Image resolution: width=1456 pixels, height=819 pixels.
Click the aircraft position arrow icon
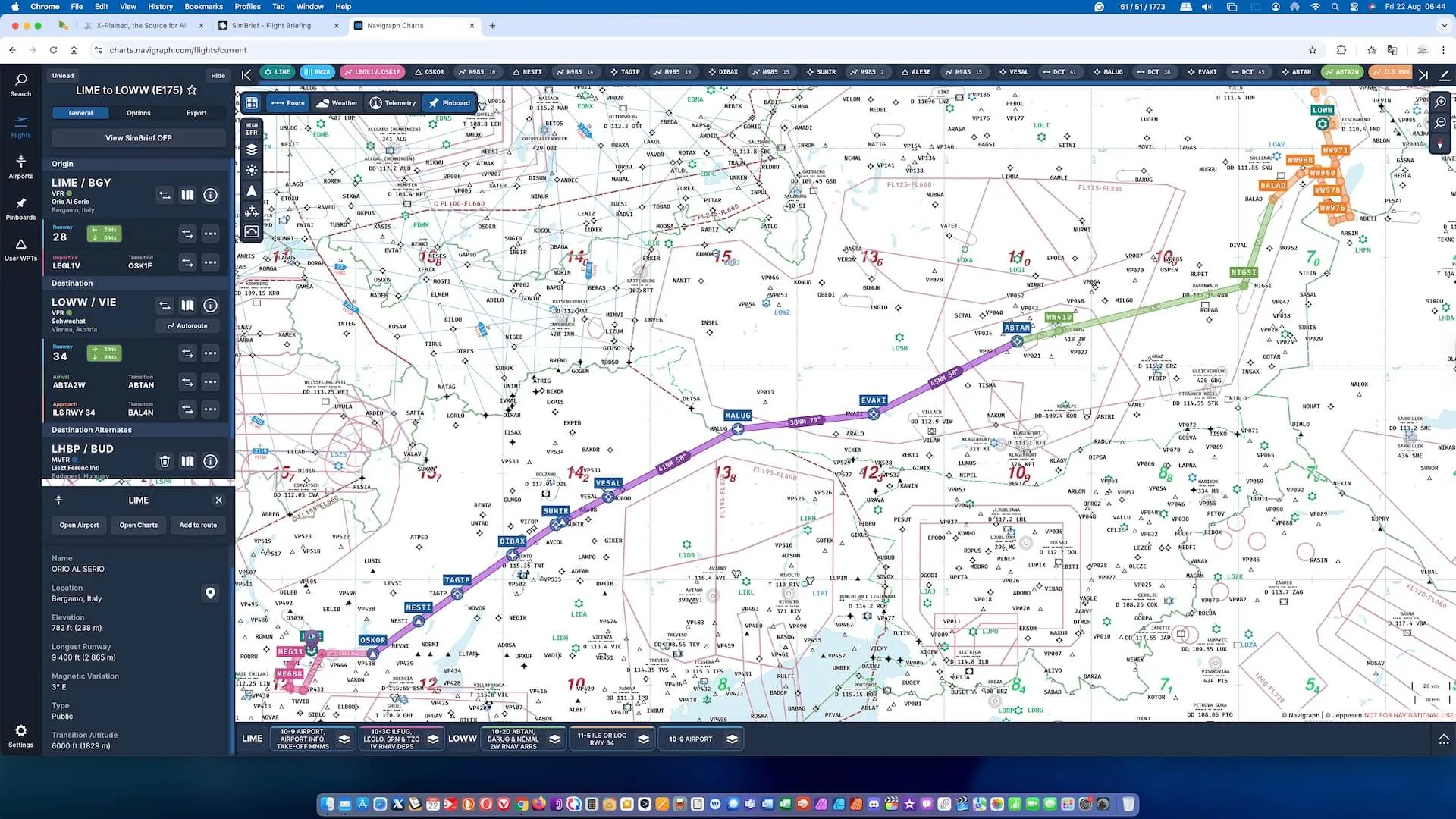click(252, 191)
